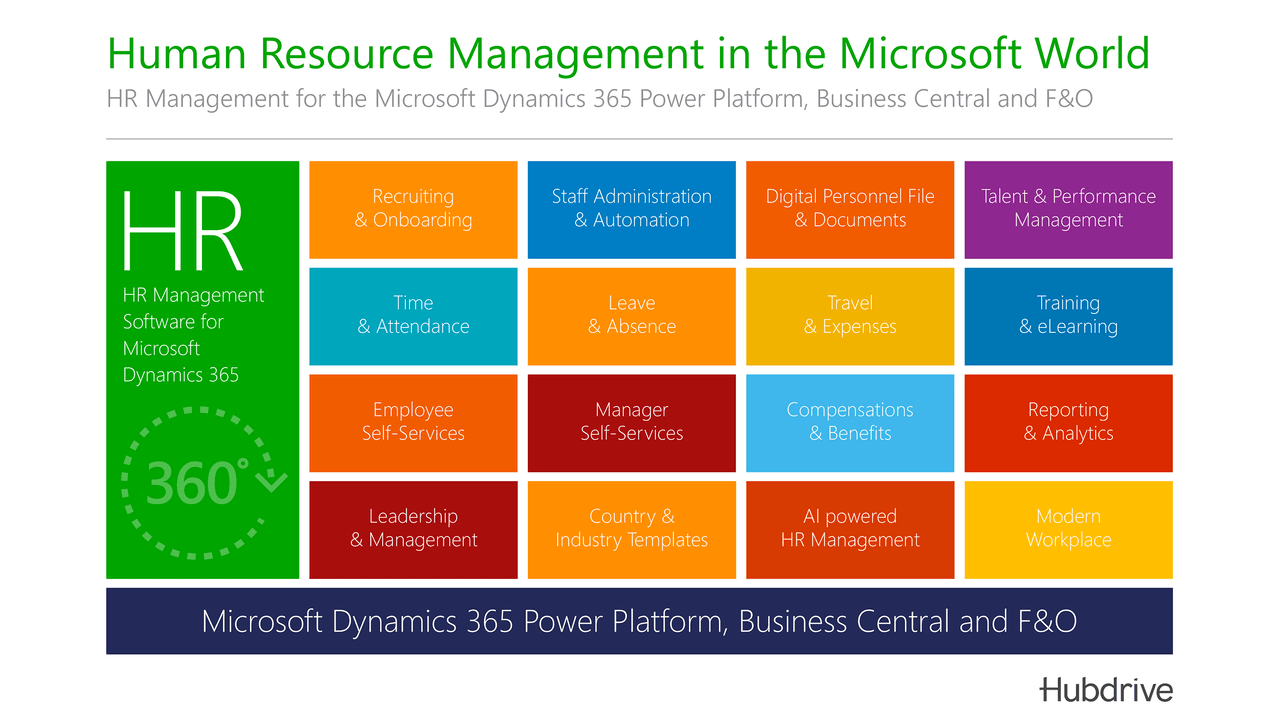
Task: Select the Modern Workplace tile
Action: [x=1068, y=530]
